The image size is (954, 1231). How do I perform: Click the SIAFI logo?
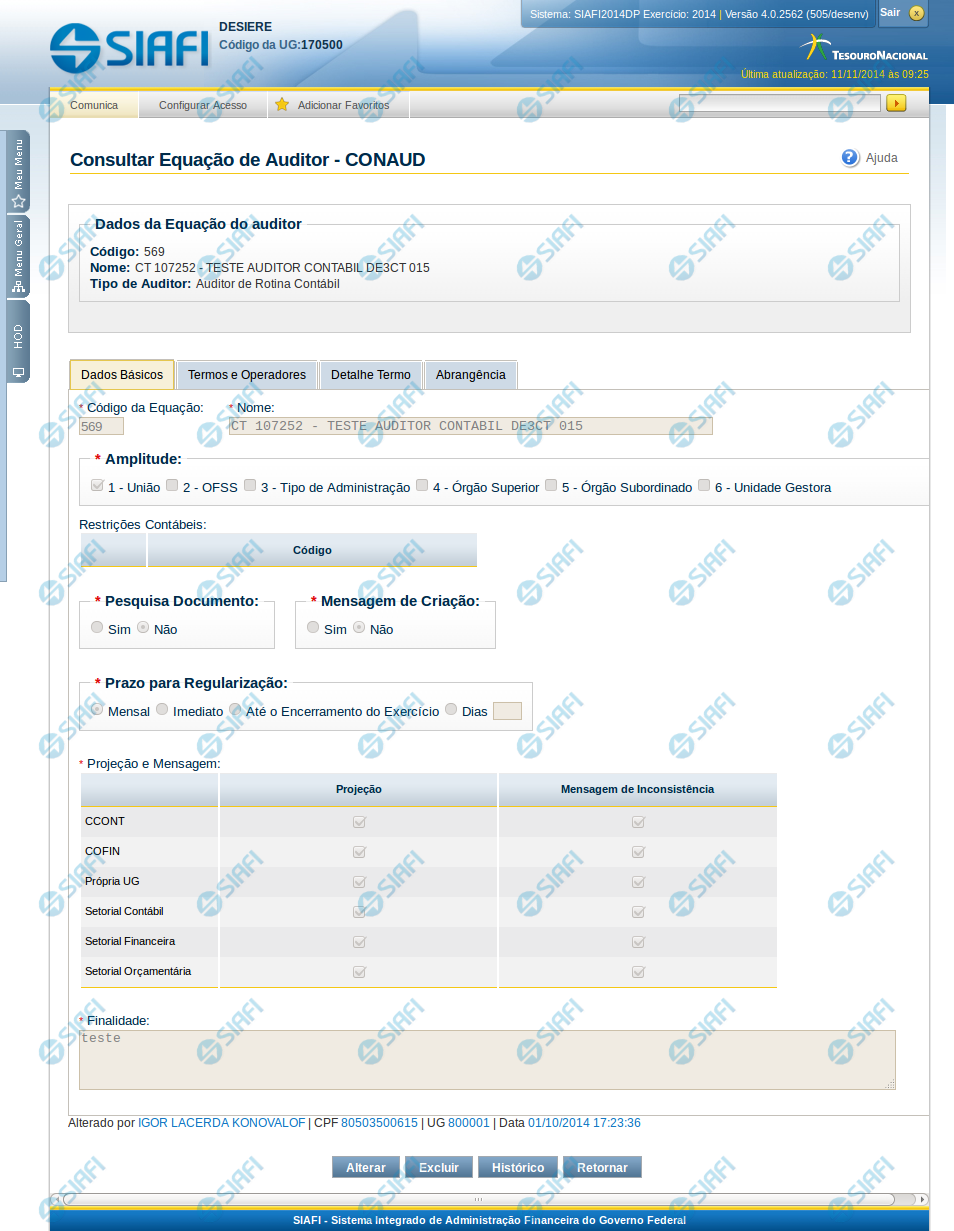[129, 46]
